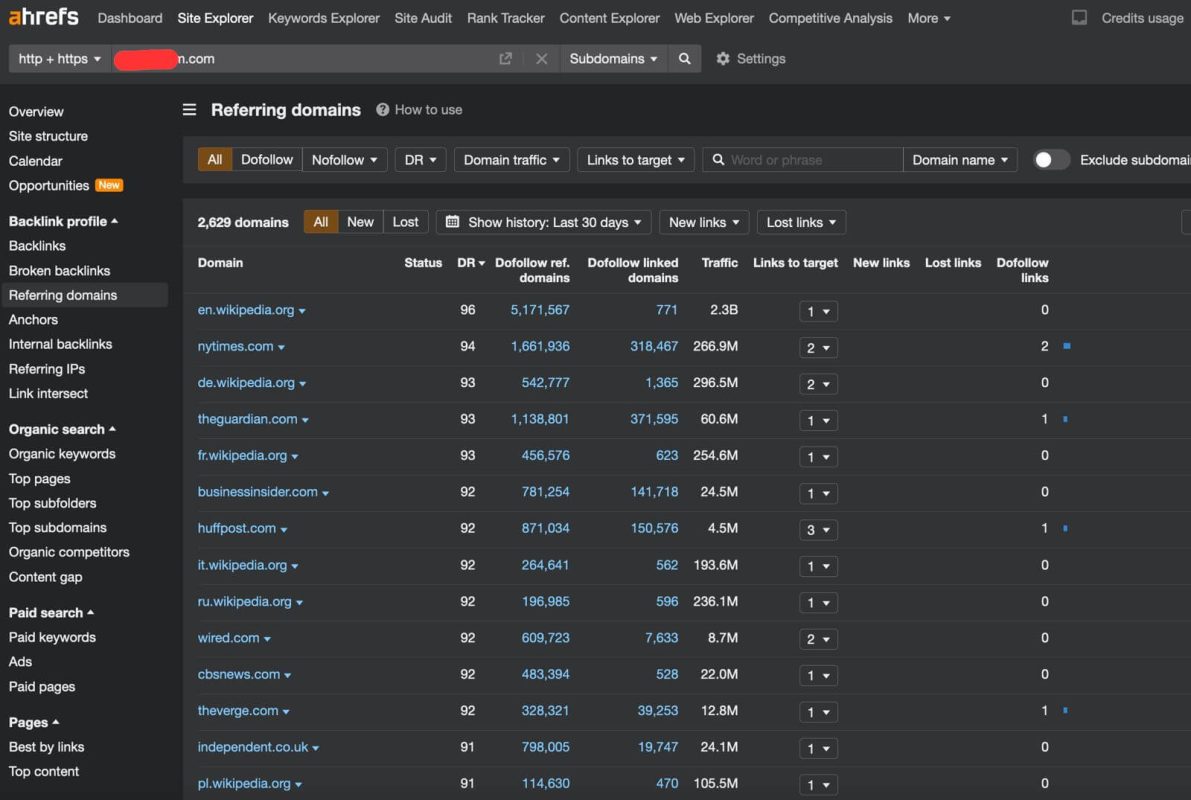Select the Dofollow filter
The width and height of the screenshot is (1191, 800).
point(267,160)
